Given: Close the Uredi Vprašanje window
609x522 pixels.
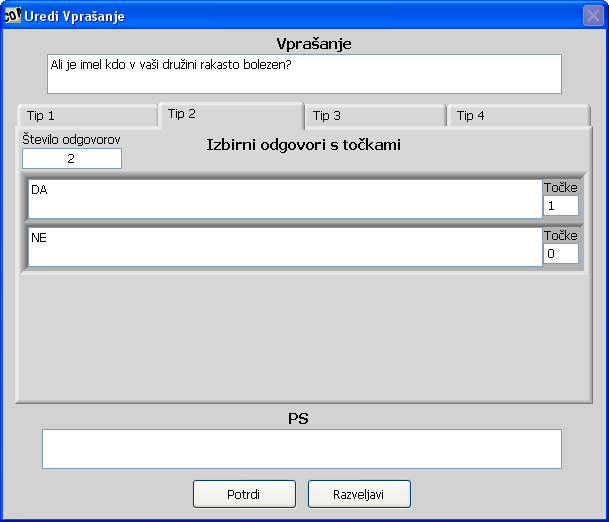Looking at the screenshot, I should (593, 16).
